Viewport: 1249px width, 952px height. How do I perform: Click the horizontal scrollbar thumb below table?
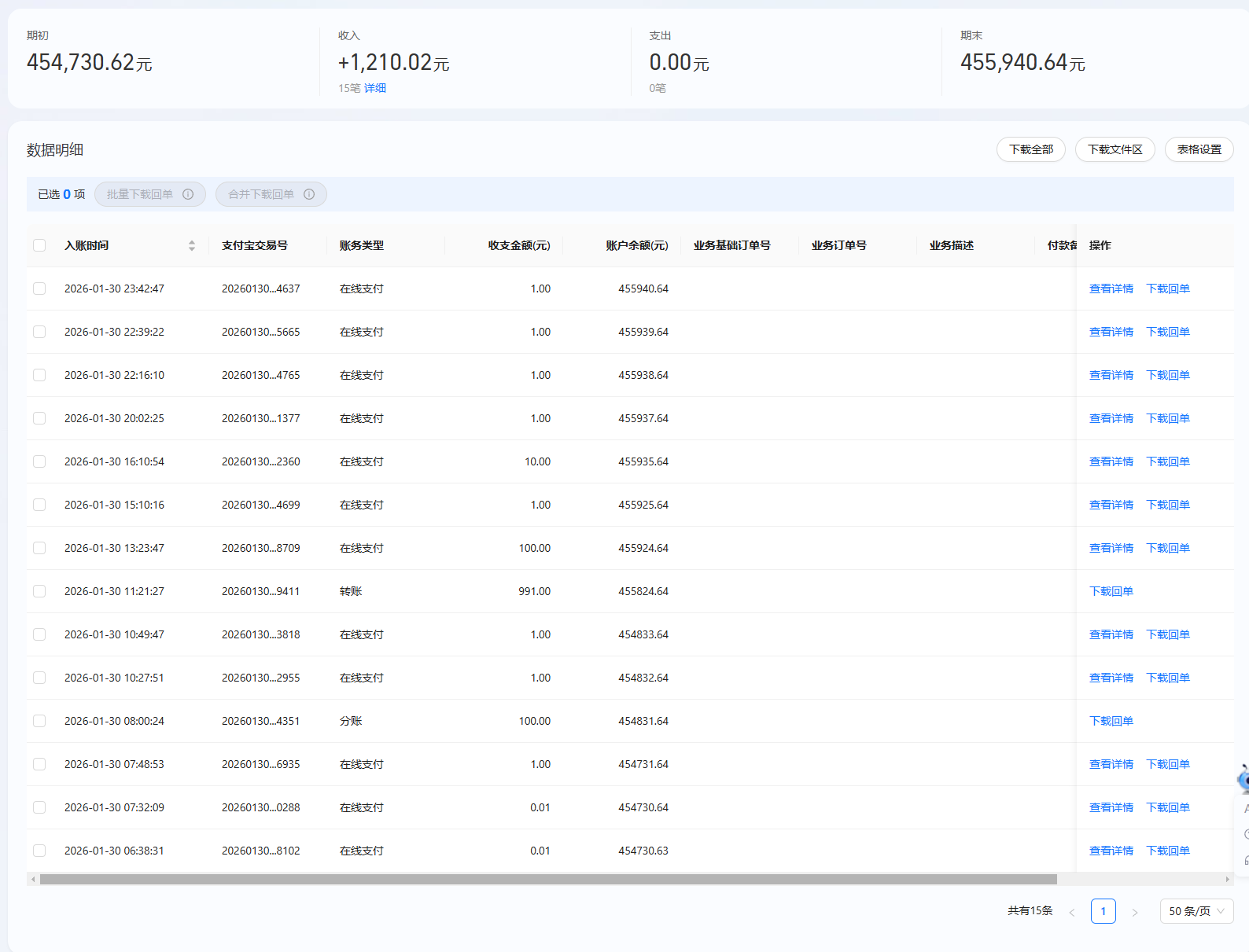pyautogui.click(x=548, y=879)
